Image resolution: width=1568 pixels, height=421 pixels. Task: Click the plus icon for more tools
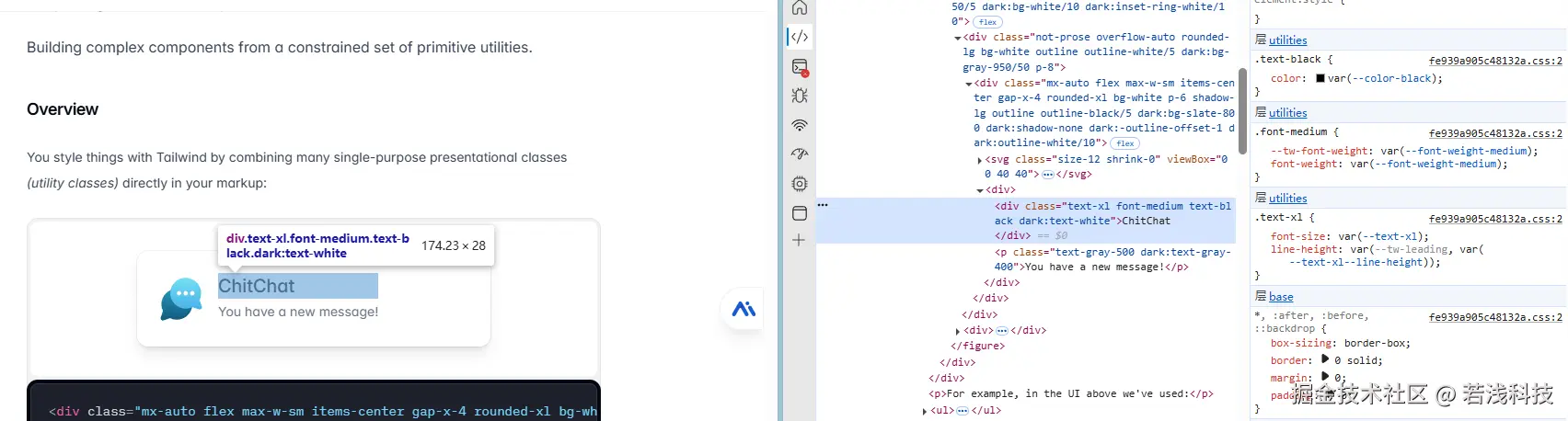799,240
